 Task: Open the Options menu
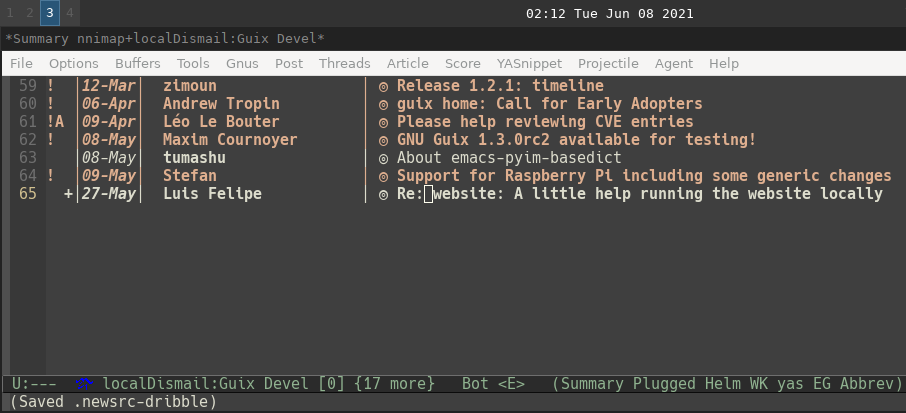[73, 64]
